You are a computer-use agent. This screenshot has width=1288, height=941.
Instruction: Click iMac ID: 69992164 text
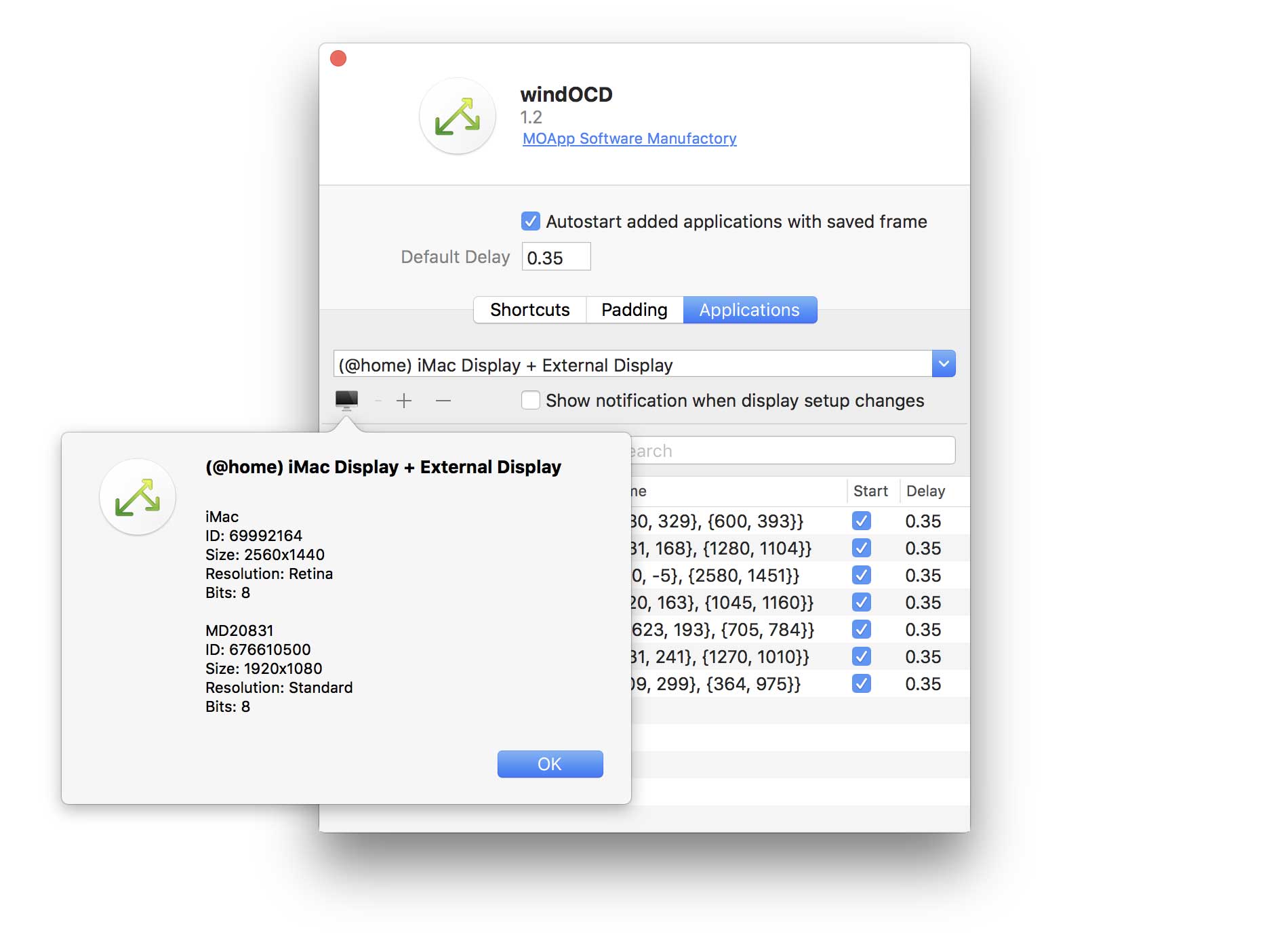[x=254, y=536]
